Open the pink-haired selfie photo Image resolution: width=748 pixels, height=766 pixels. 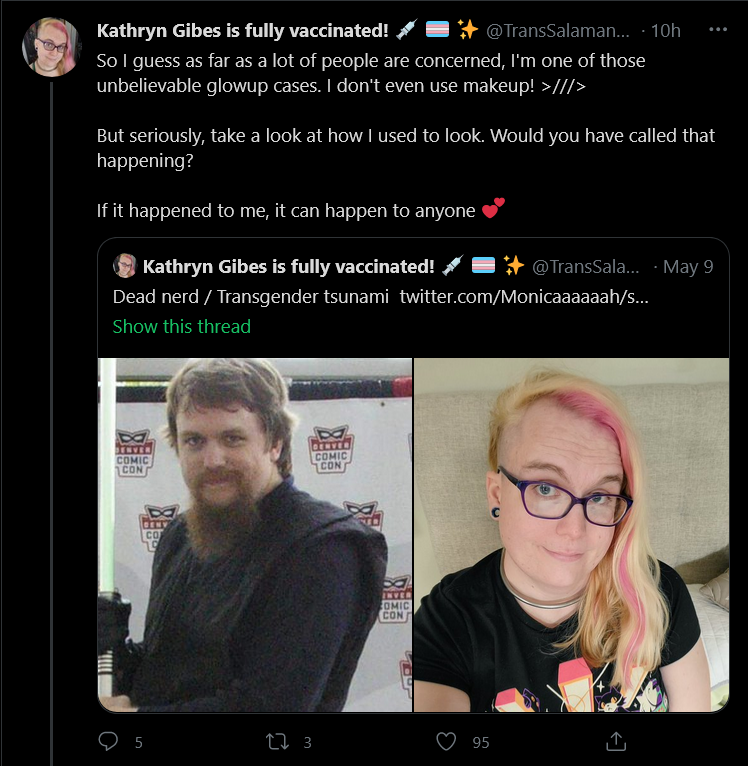[x=571, y=535]
